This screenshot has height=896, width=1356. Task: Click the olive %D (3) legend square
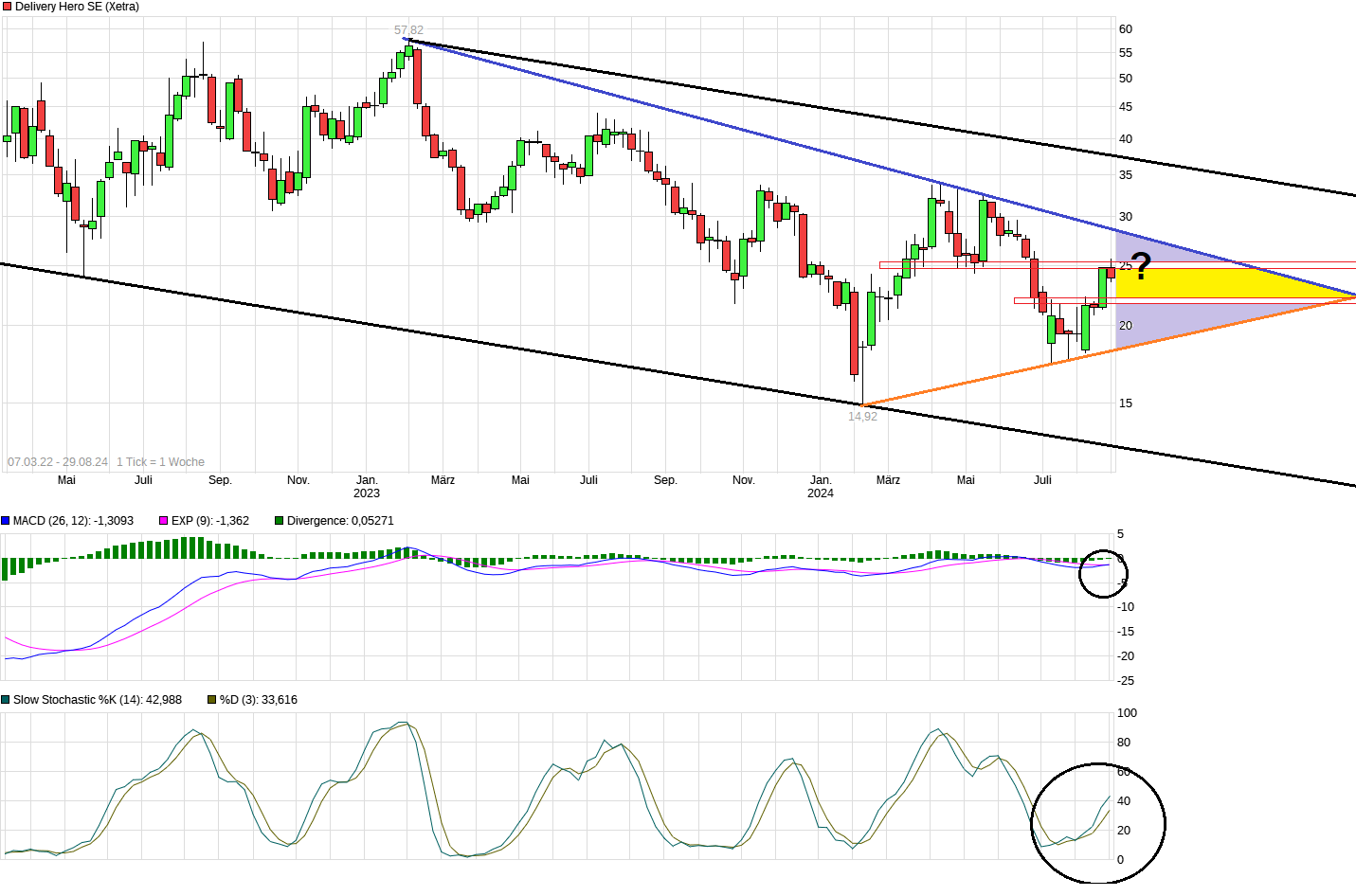pyautogui.click(x=212, y=700)
